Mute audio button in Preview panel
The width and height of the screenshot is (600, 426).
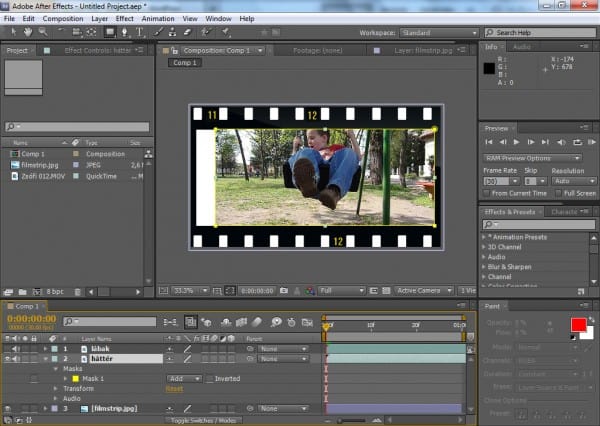coord(560,143)
